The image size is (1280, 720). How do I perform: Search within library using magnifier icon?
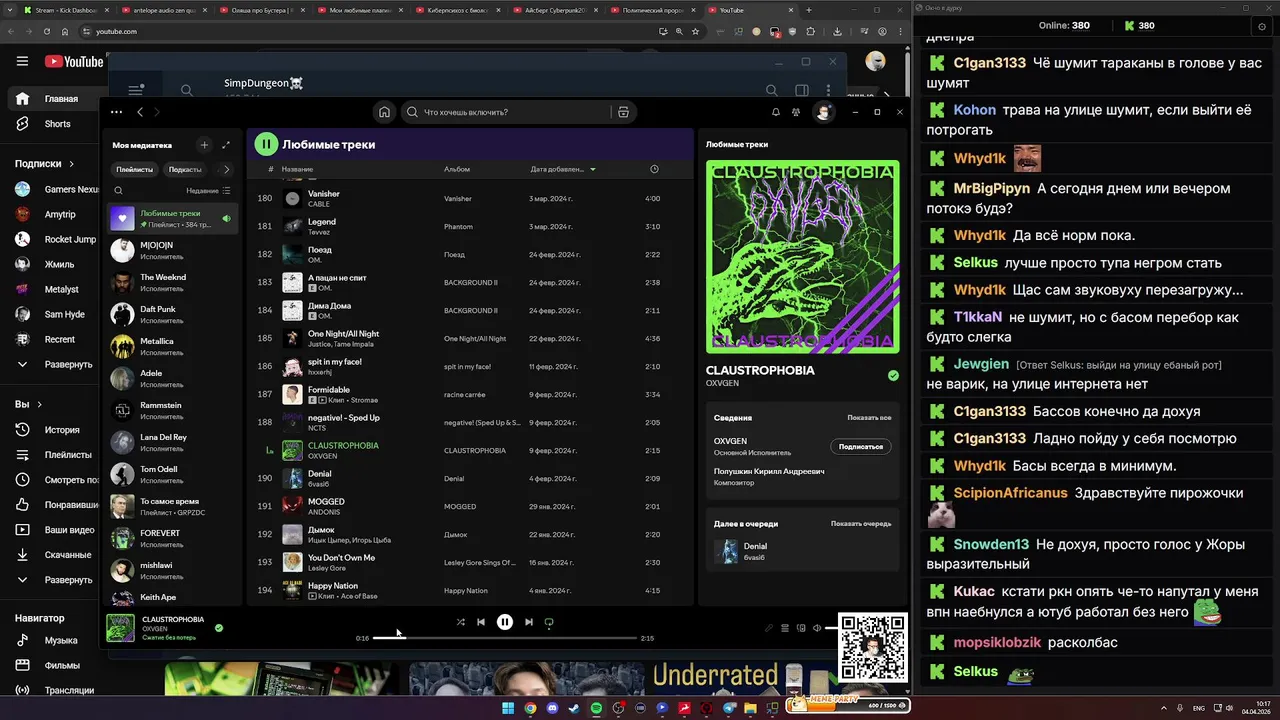[x=118, y=190]
